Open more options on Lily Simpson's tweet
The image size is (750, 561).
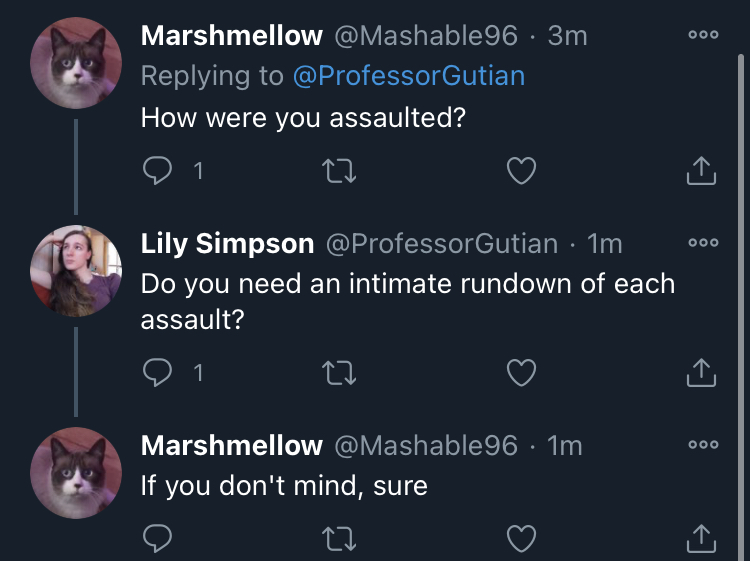pos(703,242)
